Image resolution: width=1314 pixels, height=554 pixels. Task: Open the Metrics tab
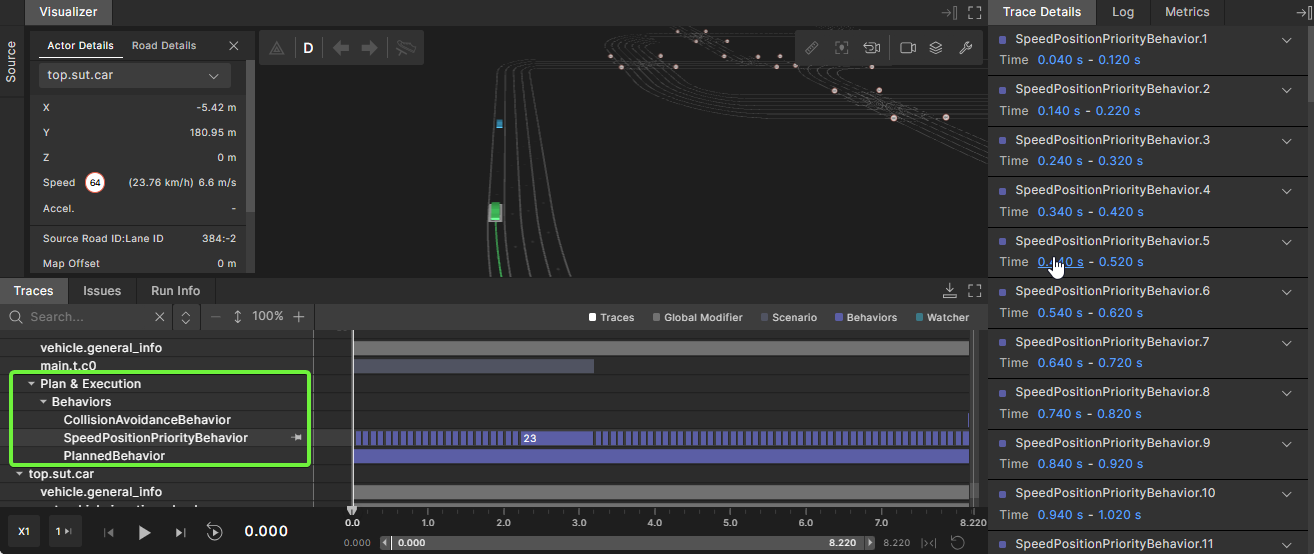point(1187,12)
